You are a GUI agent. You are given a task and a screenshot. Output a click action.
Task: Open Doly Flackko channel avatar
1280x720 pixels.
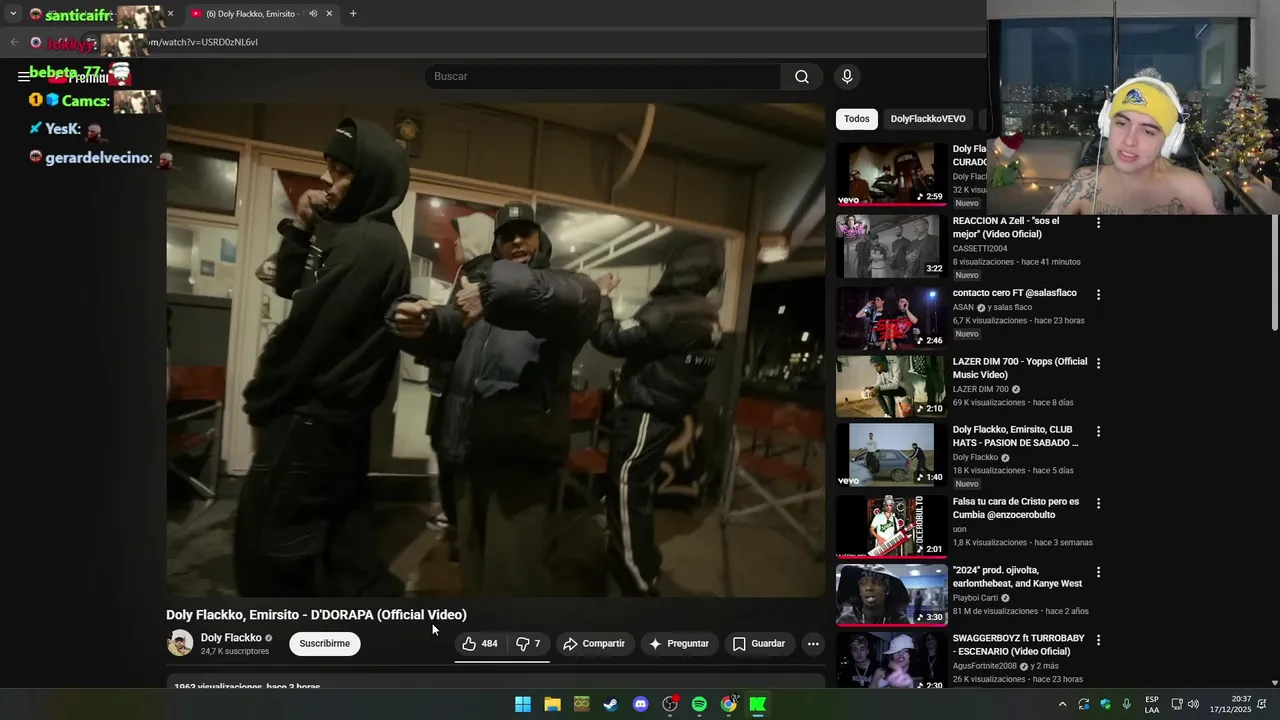(180, 643)
